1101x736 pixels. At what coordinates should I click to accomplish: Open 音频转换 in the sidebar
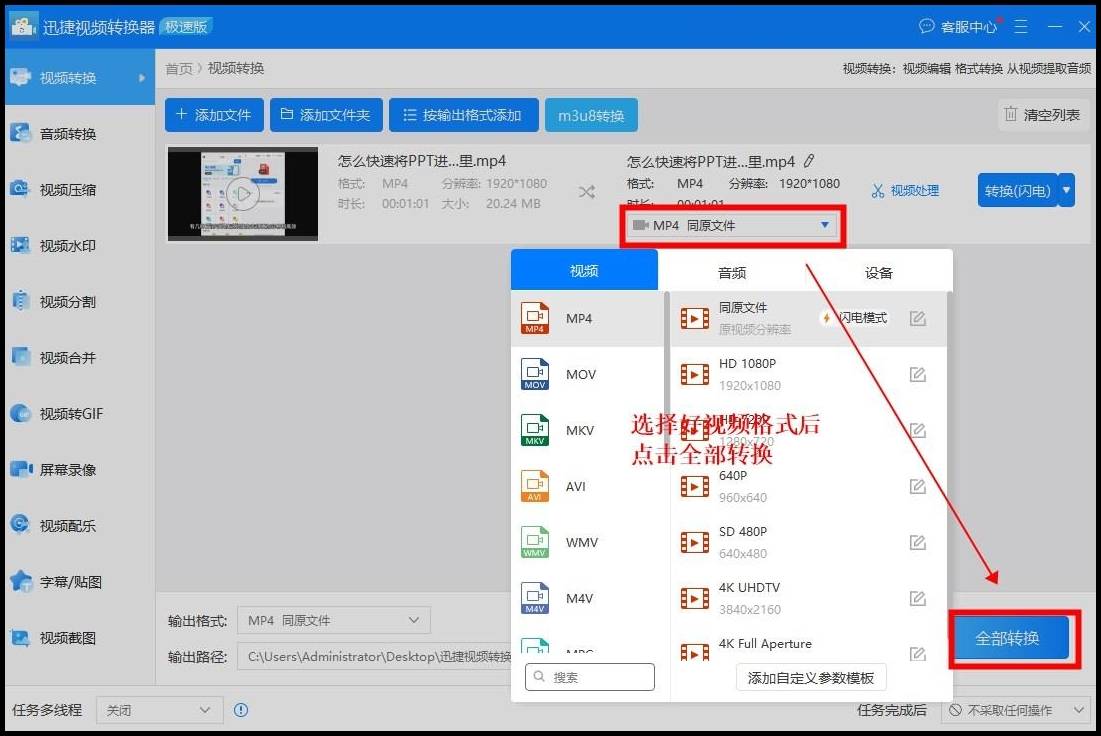pos(79,133)
